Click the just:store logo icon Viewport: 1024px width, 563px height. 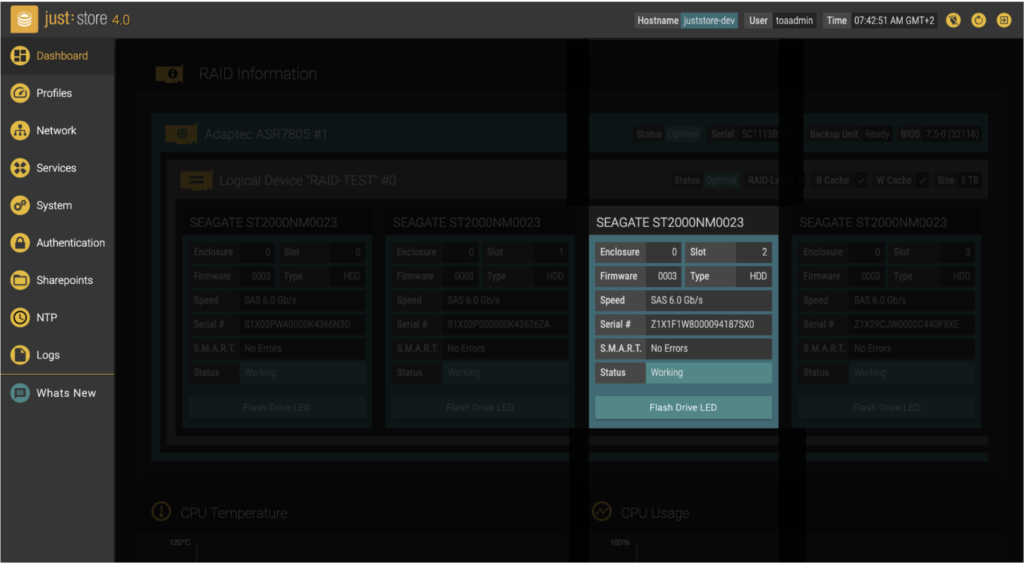tap(24, 20)
